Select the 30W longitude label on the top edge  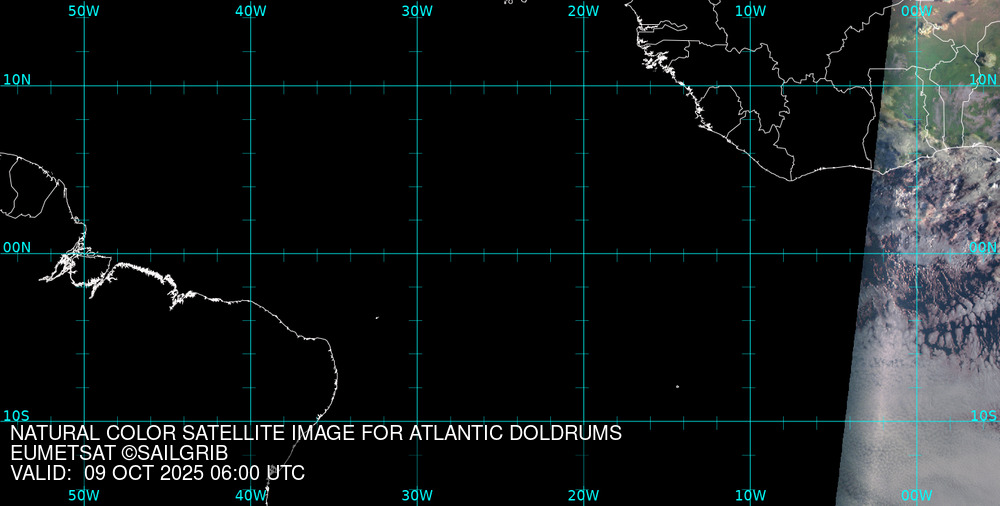coord(417,10)
